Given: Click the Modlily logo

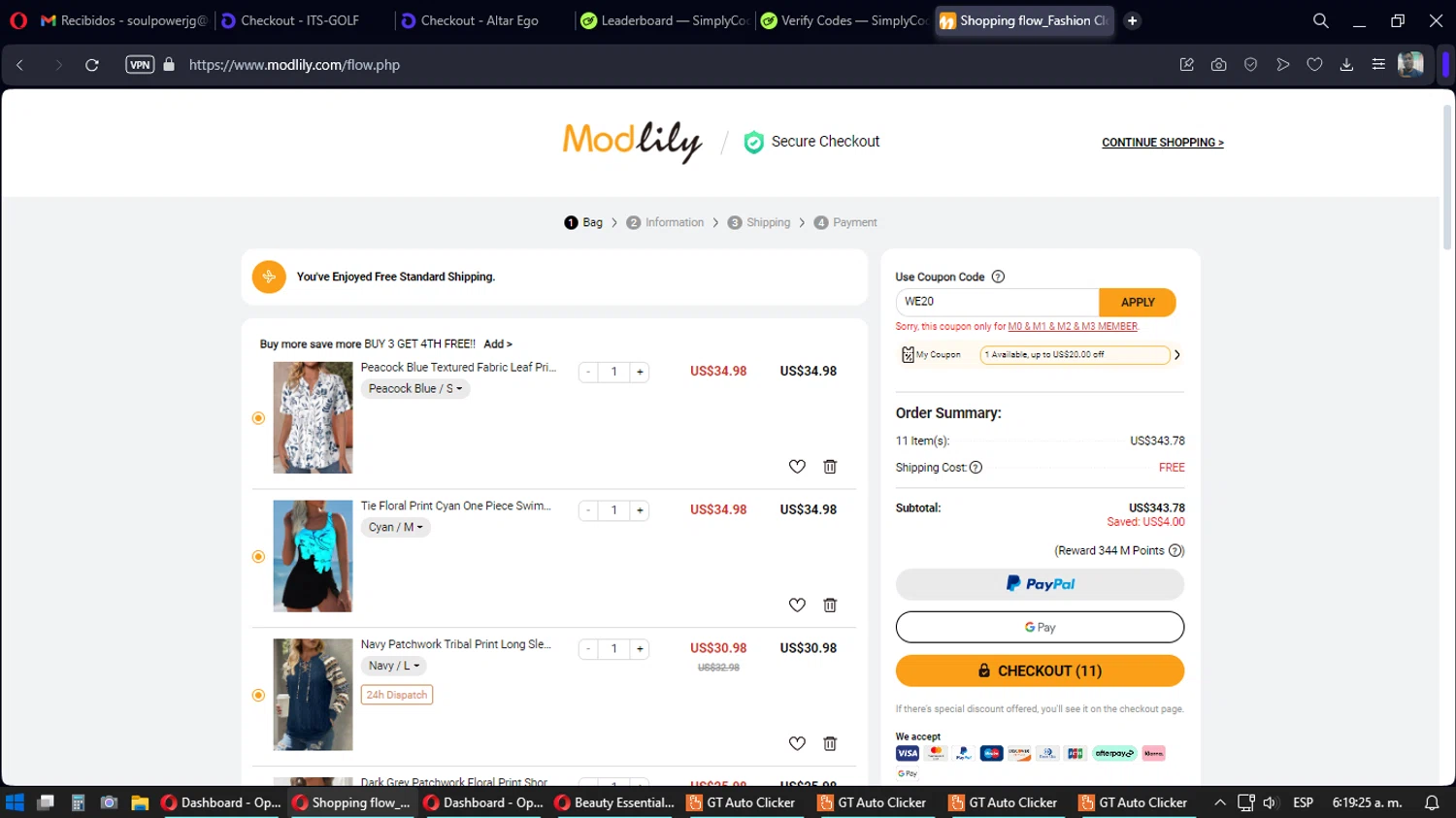Looking at the screenshot, I should 633,142.
